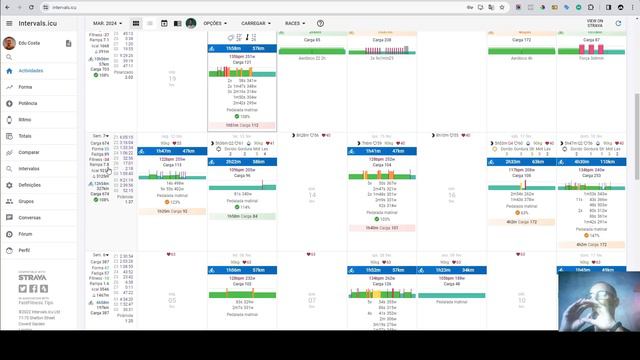Select Actividades in the sidebar
The image size is (640, 360).
[x=31, y=71]
